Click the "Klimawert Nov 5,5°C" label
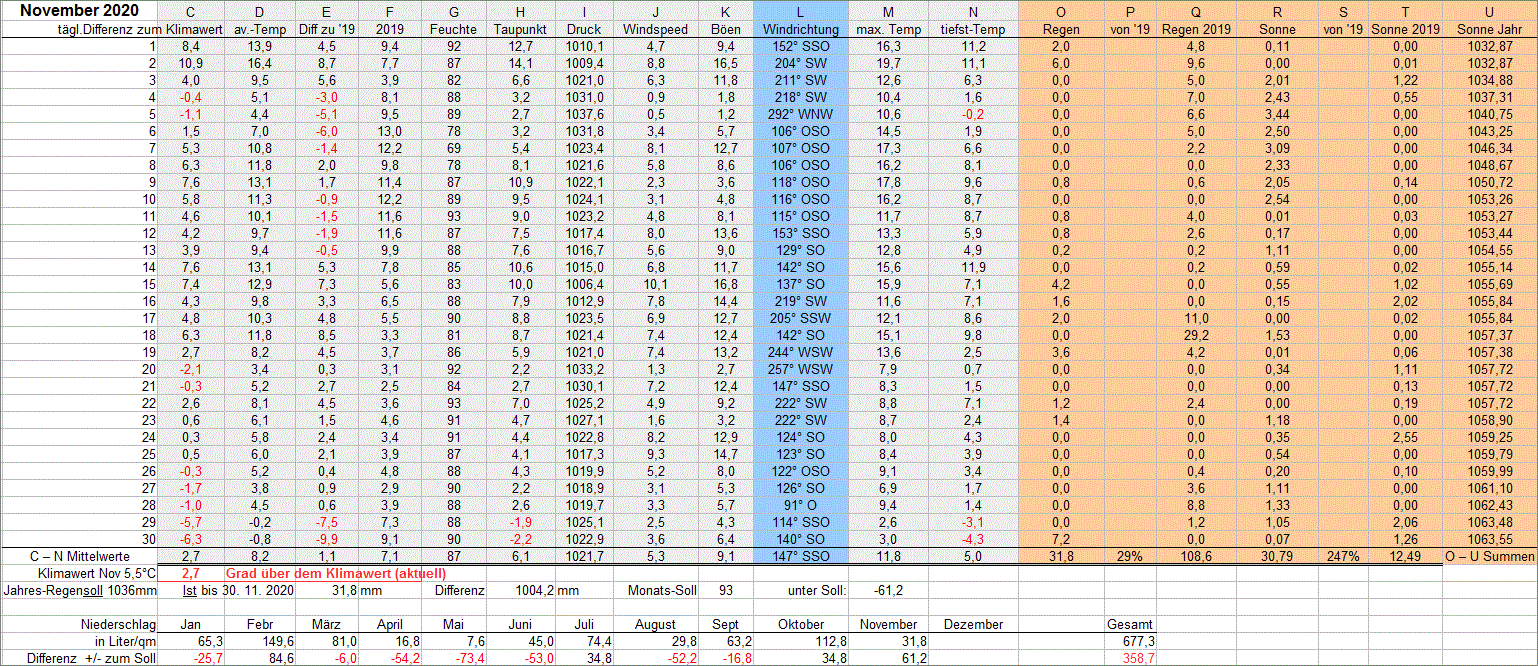The width and height of the screenshot is (1538, 666). [96, 574]
